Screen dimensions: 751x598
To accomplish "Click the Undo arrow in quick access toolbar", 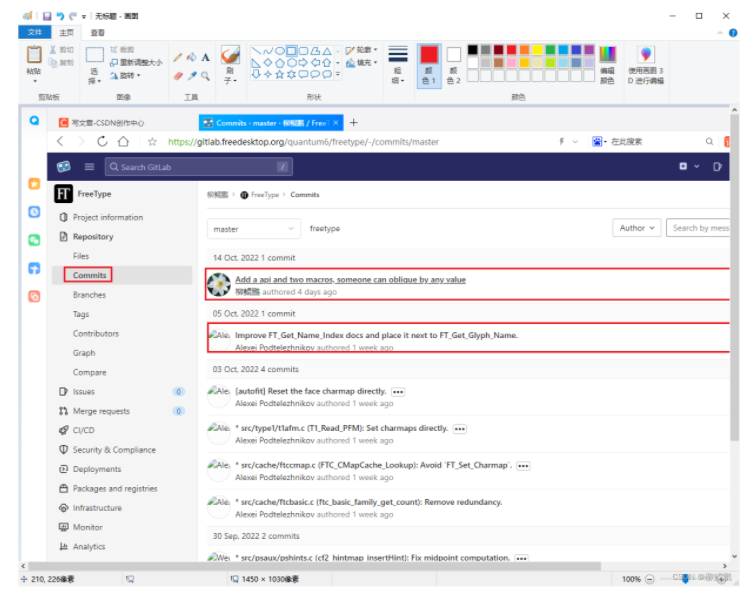I will tap(60, 16).
